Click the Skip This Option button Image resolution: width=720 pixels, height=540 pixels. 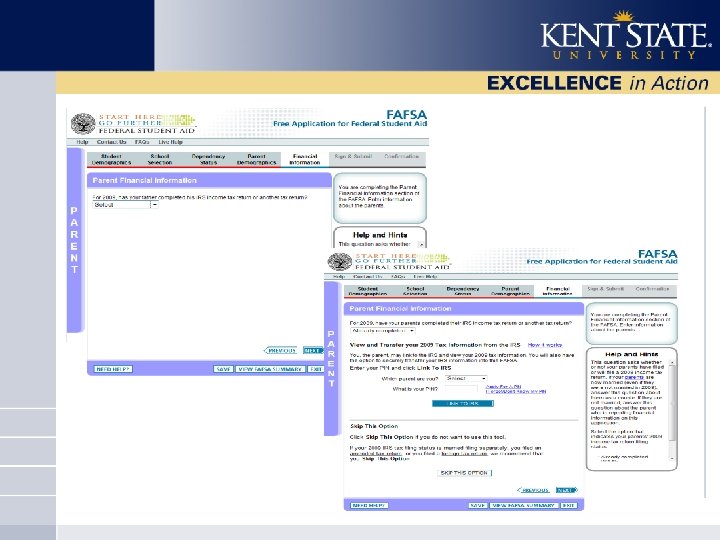[464, 473]
